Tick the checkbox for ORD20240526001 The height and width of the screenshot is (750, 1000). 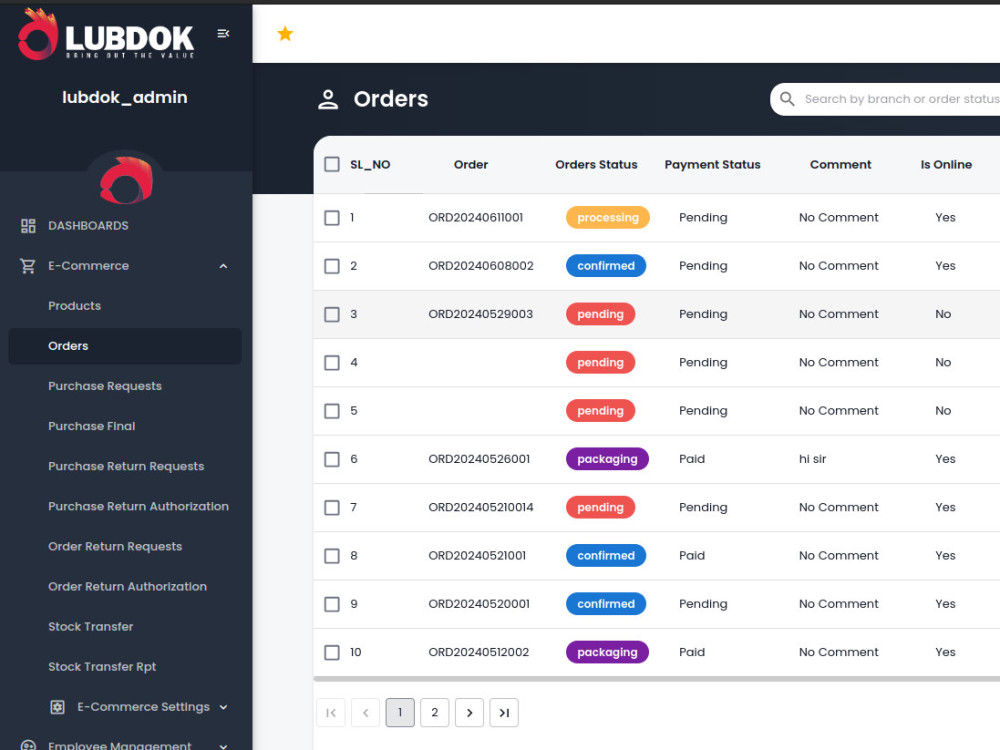(332, 459)
